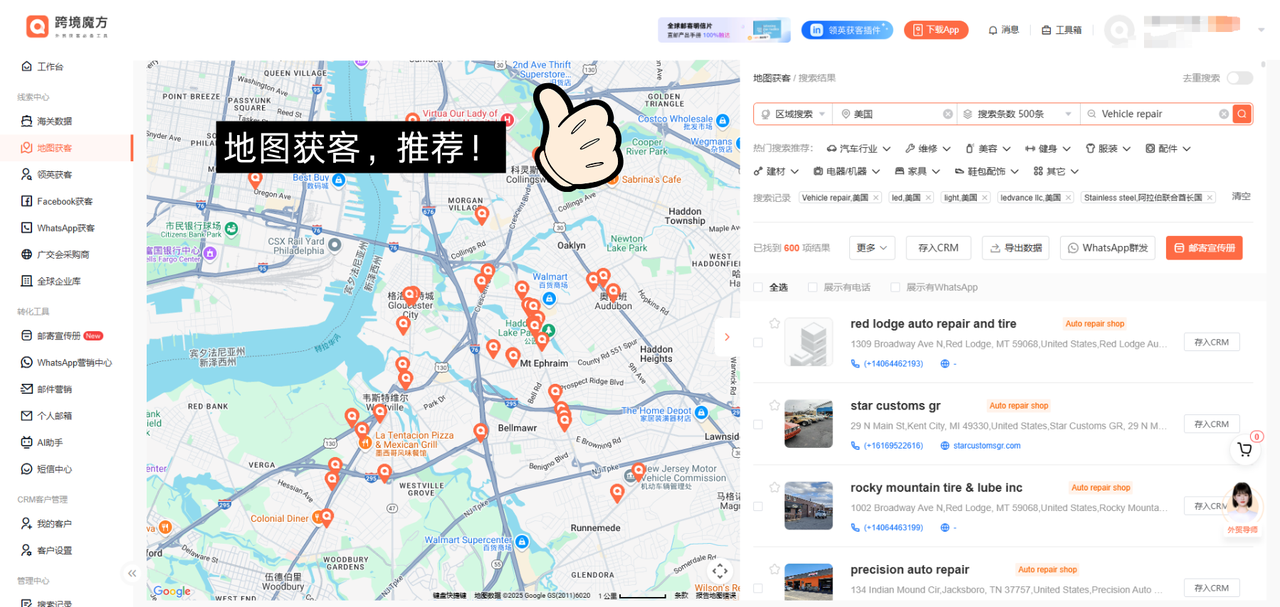Open the 更多 dropdown menu

(x=871, y=248)
